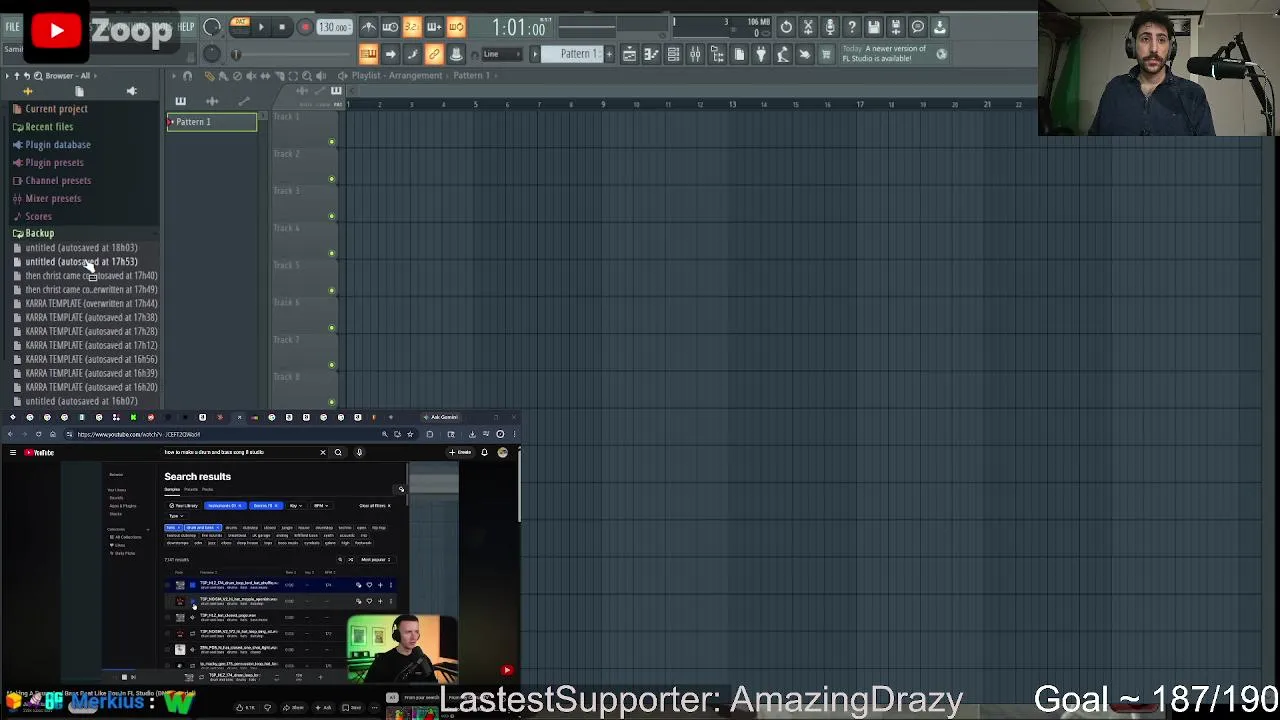Expand Channel presets folder
The height and width of the screenshot is (720, 1280).
[x=57, y=181]
